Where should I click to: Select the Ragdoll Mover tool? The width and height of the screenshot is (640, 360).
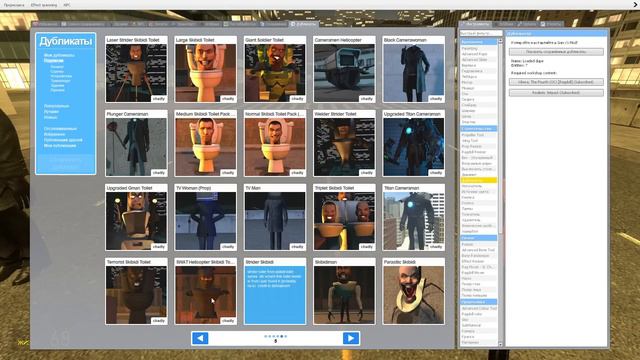click(x=478, y=273)
